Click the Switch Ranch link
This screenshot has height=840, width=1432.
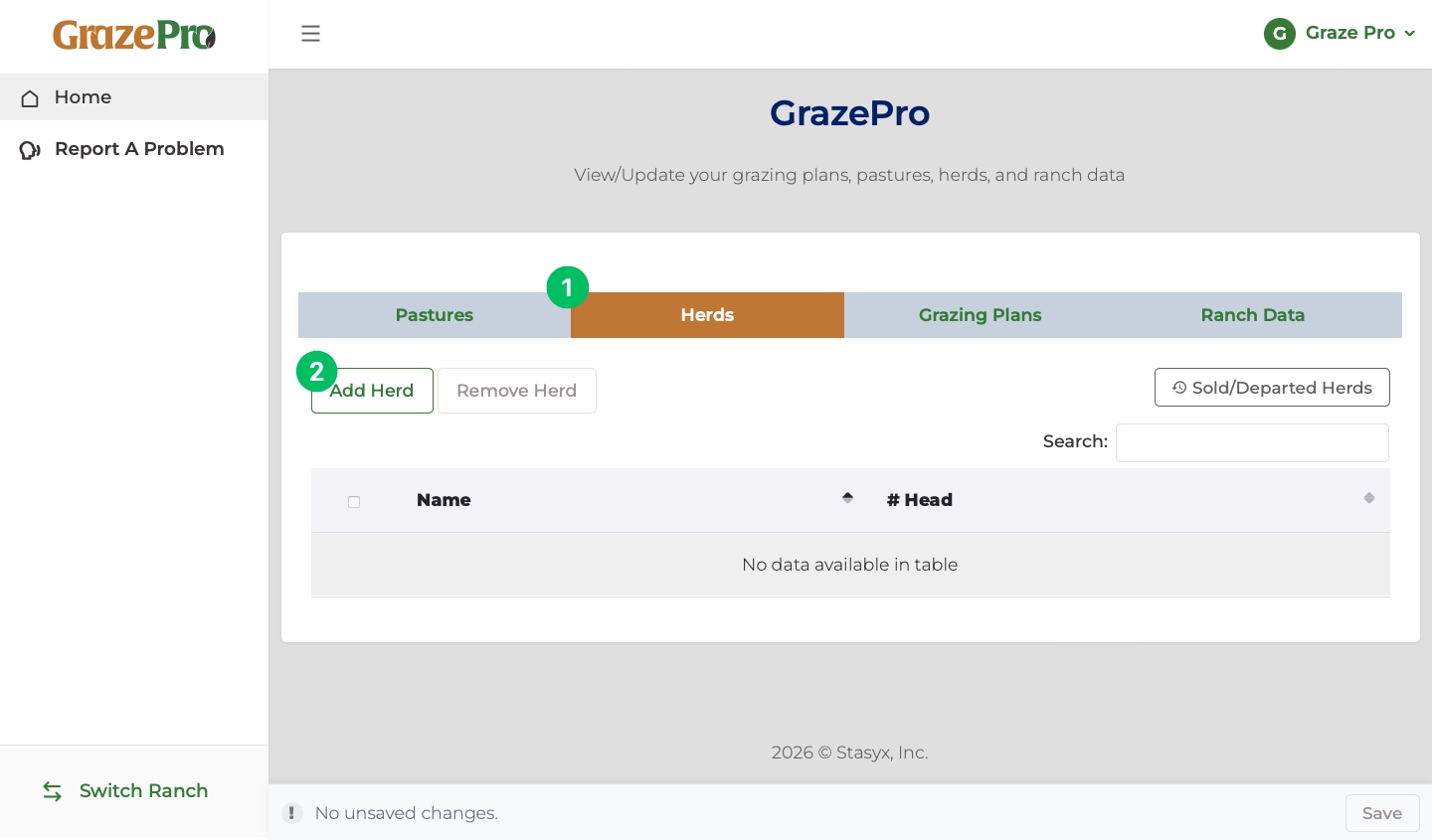click(x=125, y=791)
